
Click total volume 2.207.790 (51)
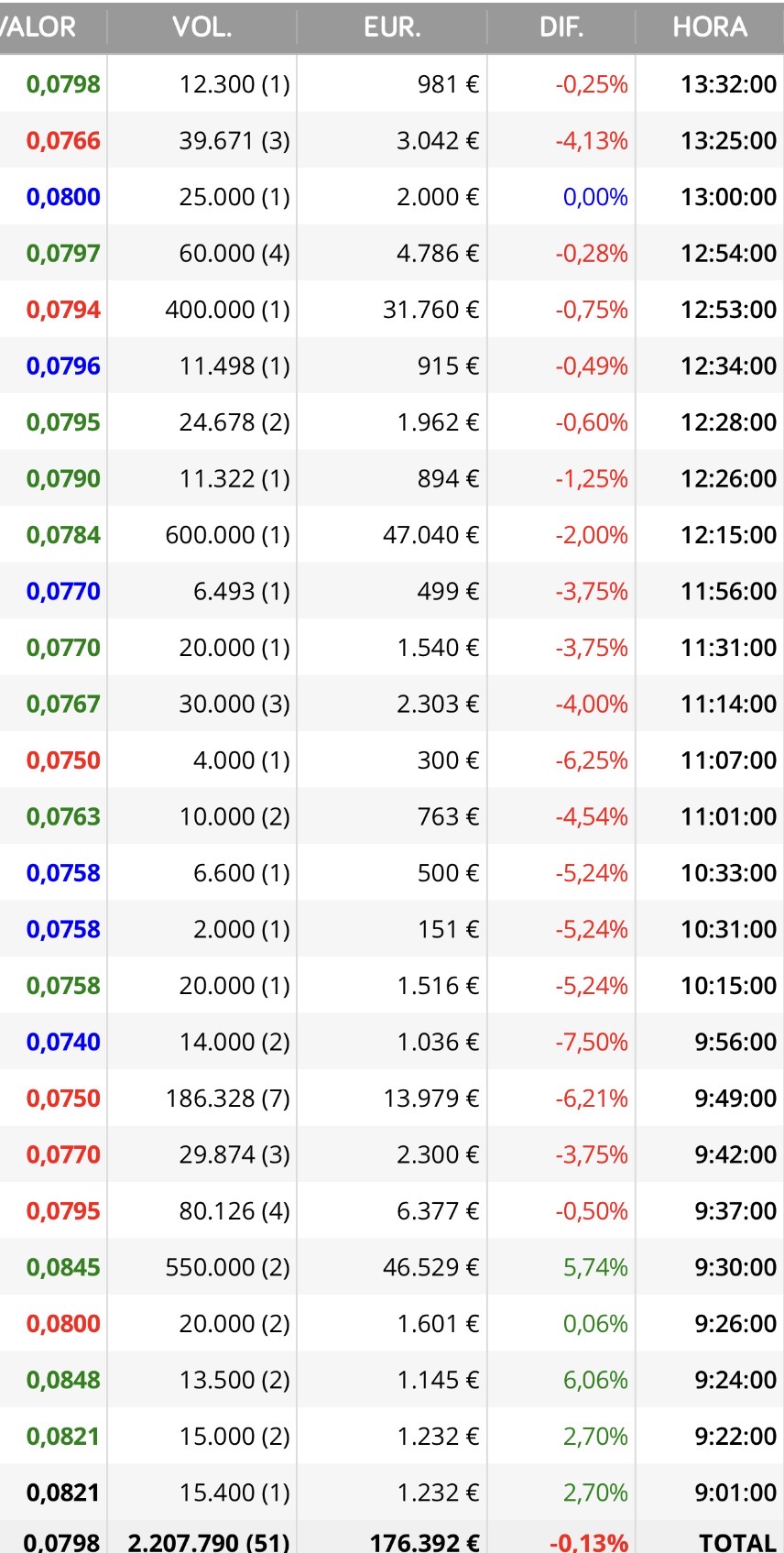[x=209, y=1542]
